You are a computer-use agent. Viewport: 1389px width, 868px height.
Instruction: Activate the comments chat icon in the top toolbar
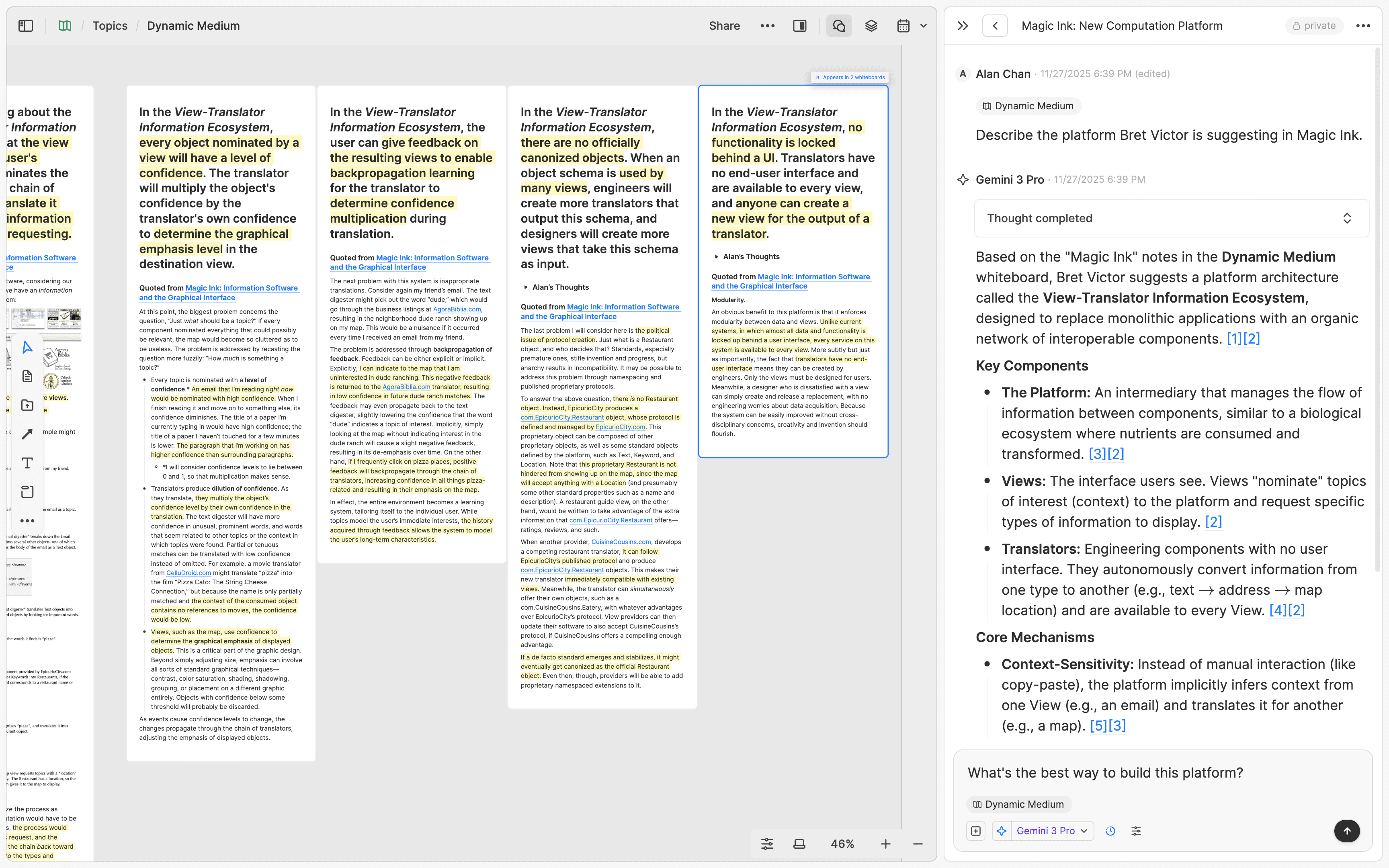pos(838,25)
